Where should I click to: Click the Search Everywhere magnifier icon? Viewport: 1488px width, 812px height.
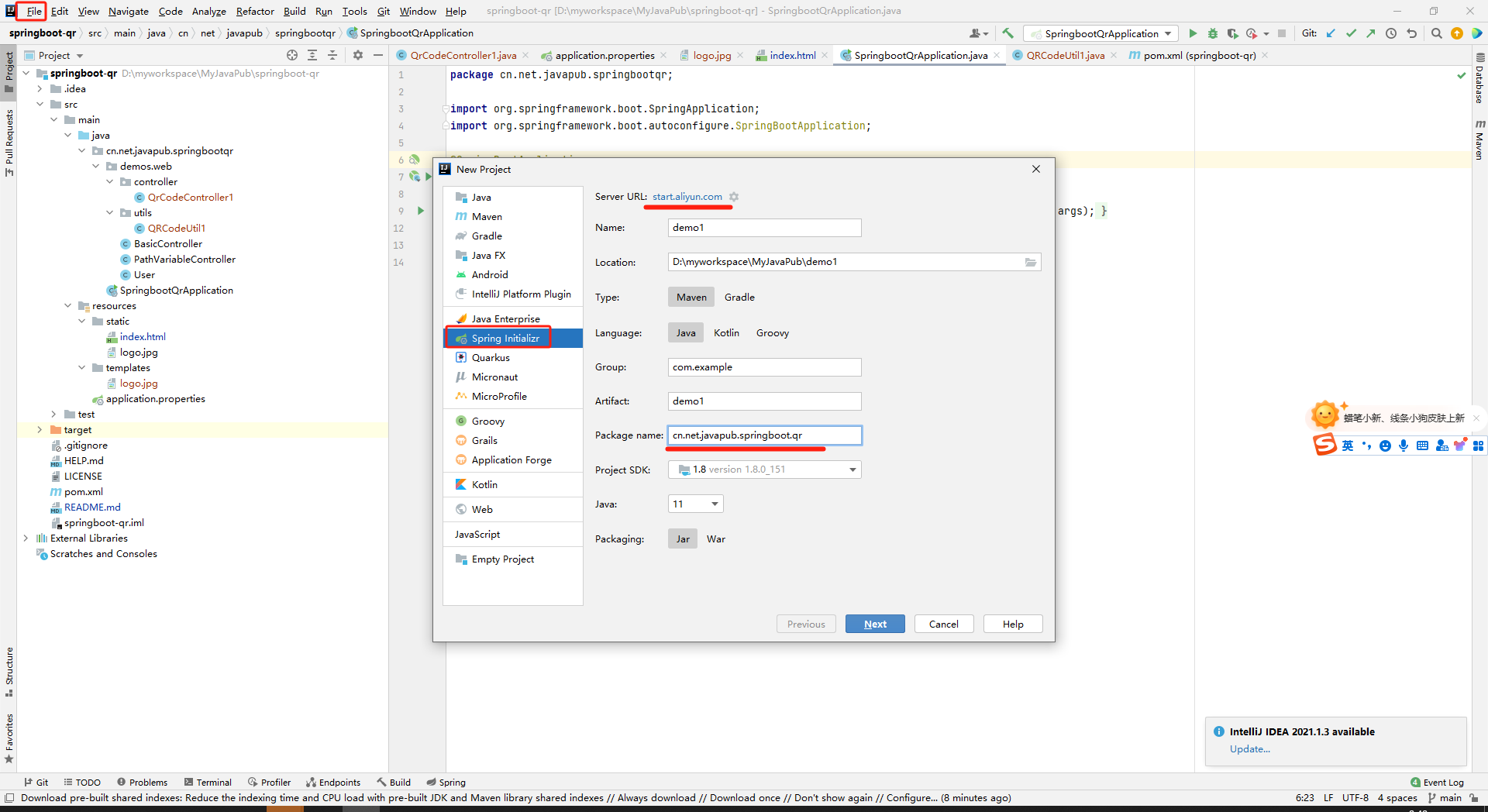[1436, 33]
